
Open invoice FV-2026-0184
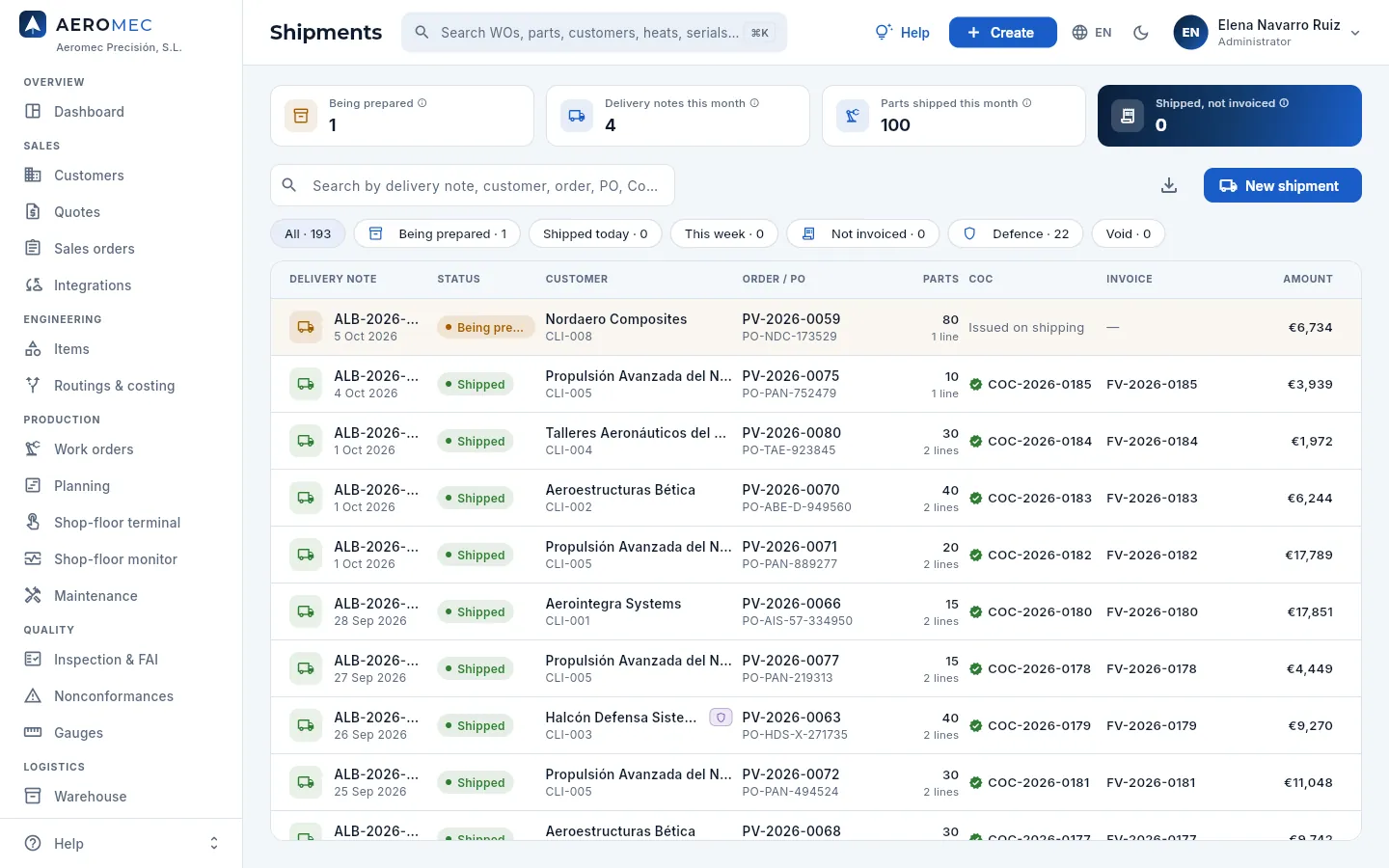point(1152,441)
